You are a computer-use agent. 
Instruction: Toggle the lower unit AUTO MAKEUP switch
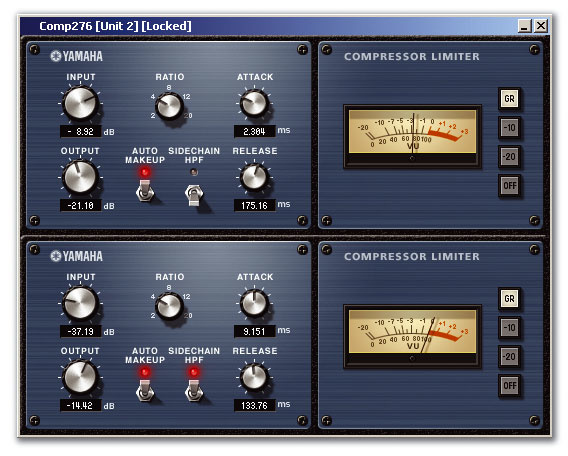click(145, 391)
